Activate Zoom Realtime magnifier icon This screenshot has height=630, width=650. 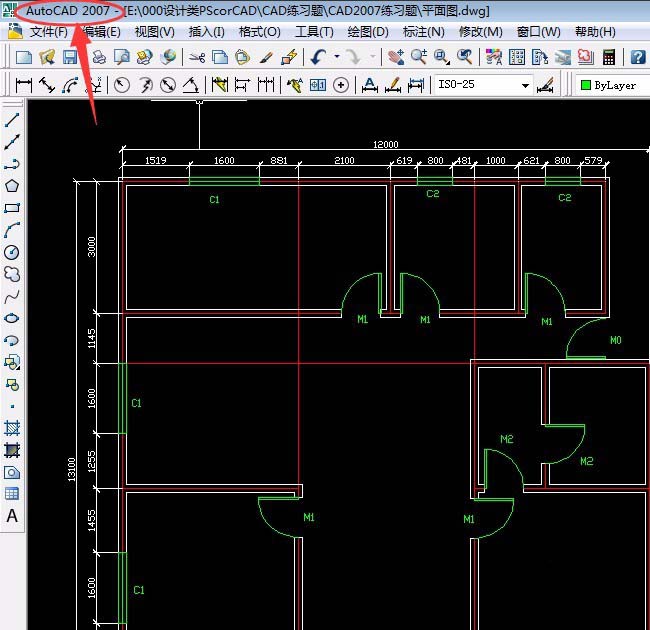(419, 57)
